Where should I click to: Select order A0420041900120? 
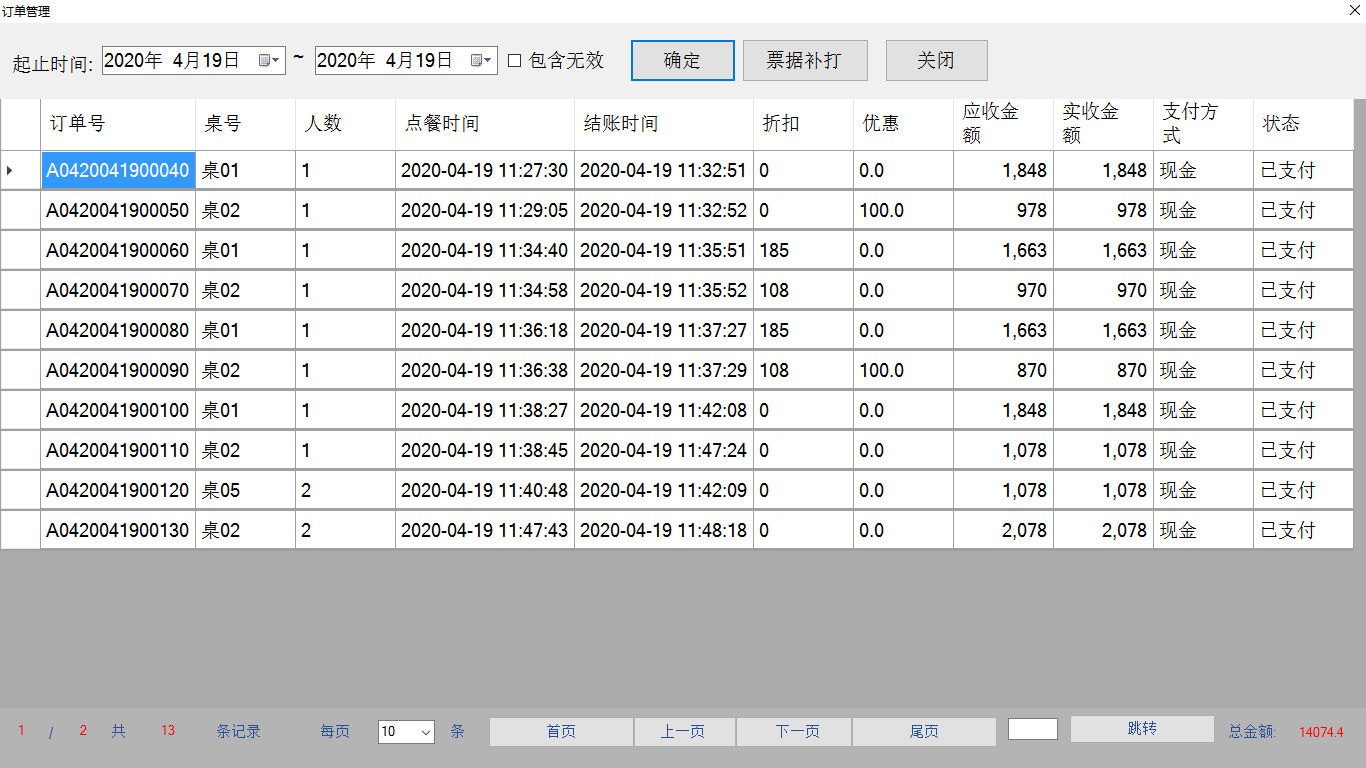(x=118, y=491)
